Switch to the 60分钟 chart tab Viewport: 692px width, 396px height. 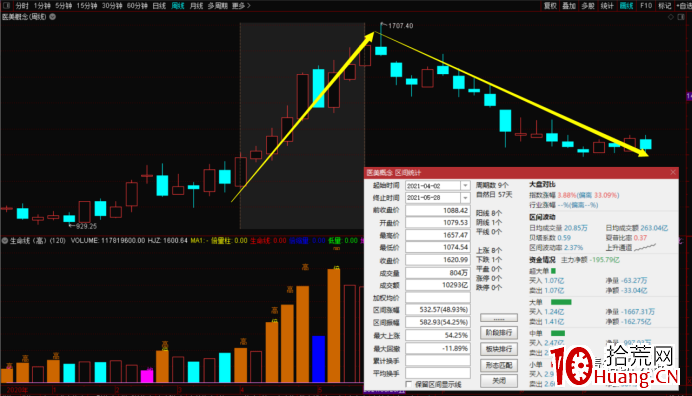tap(137, 5)
